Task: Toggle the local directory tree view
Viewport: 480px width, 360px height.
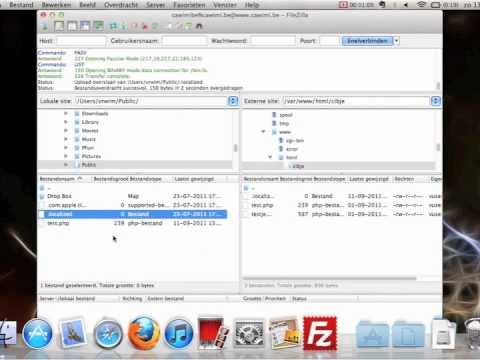Action: [72, 26]
